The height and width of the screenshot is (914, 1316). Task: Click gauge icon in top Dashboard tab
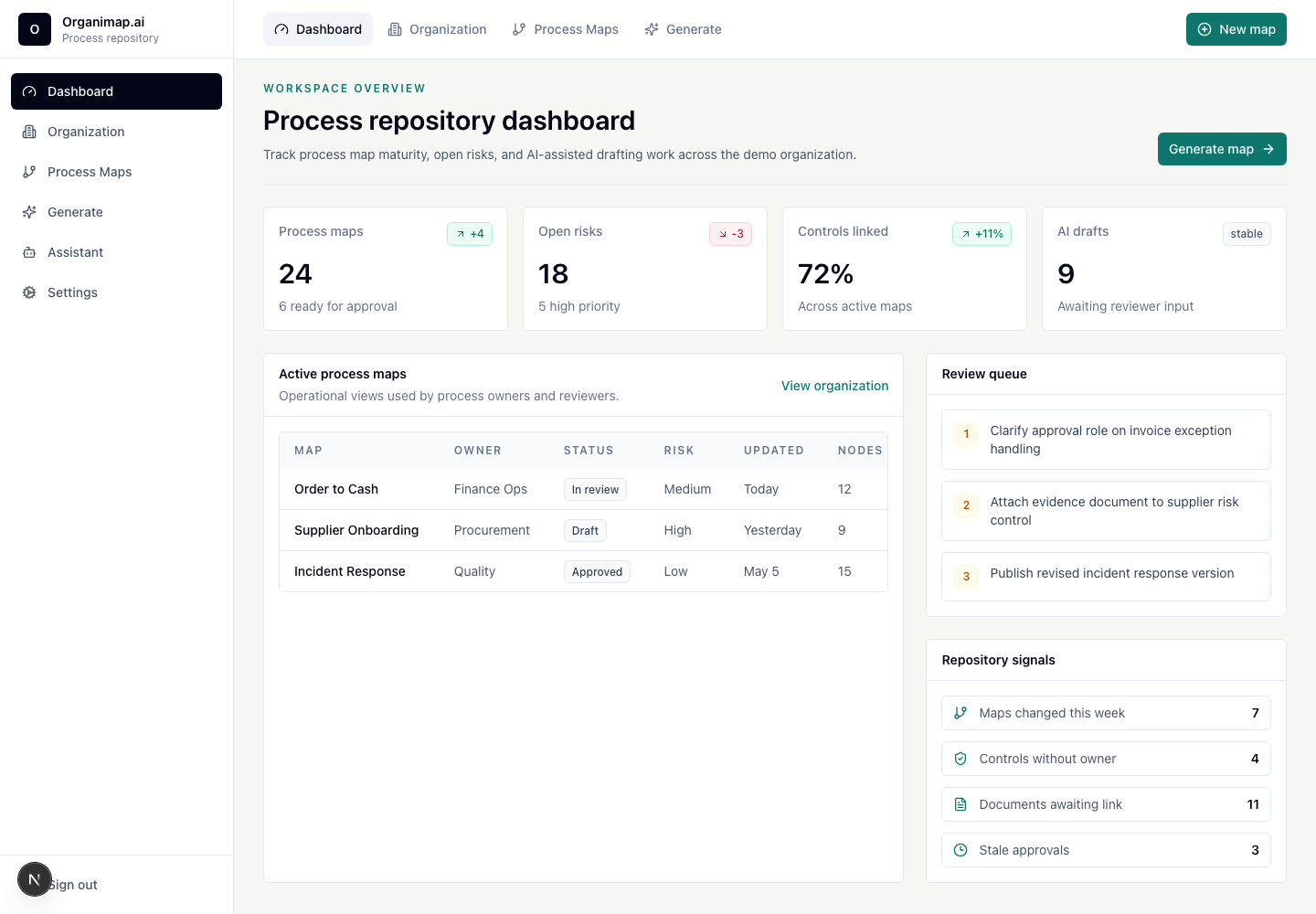click(281, 29)
